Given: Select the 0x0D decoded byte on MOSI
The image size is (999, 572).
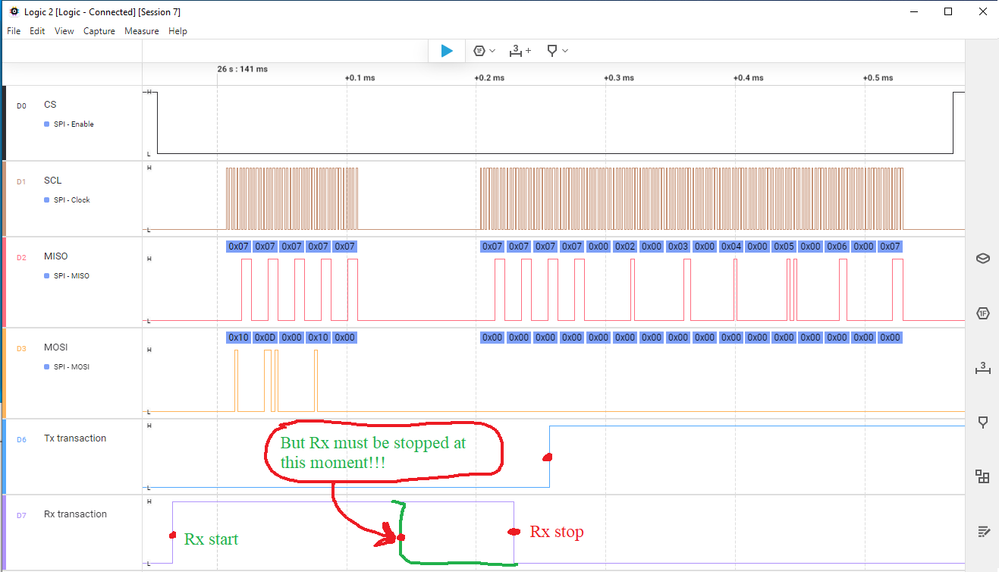Looking at the screenshot, I should [x=265, y=338].
